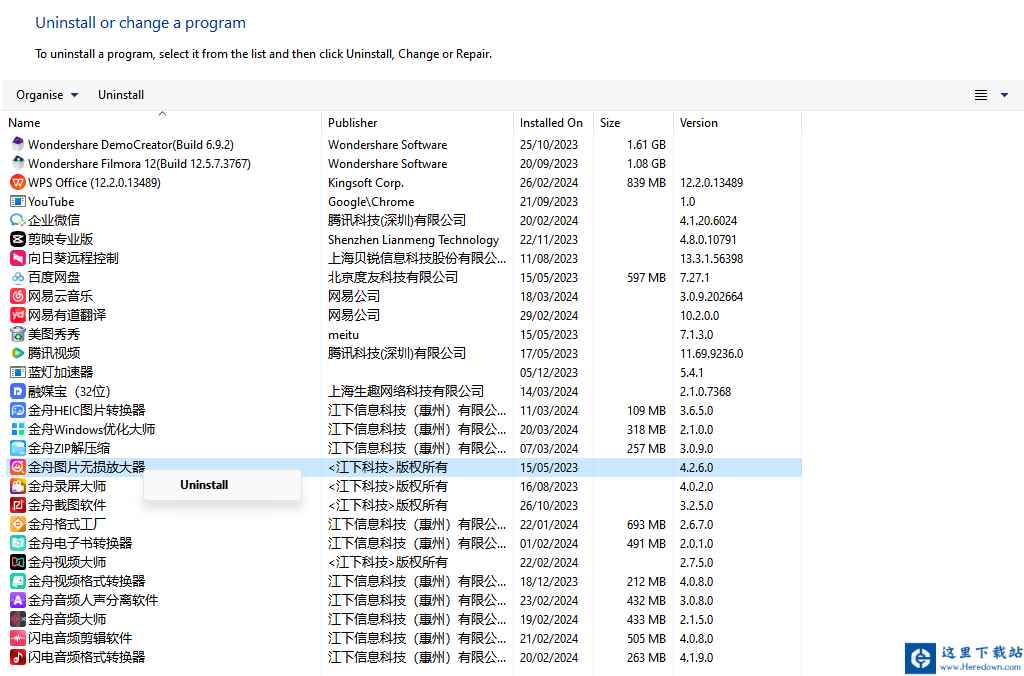Click the 美图秀秀 icon

tap(18, 334)
